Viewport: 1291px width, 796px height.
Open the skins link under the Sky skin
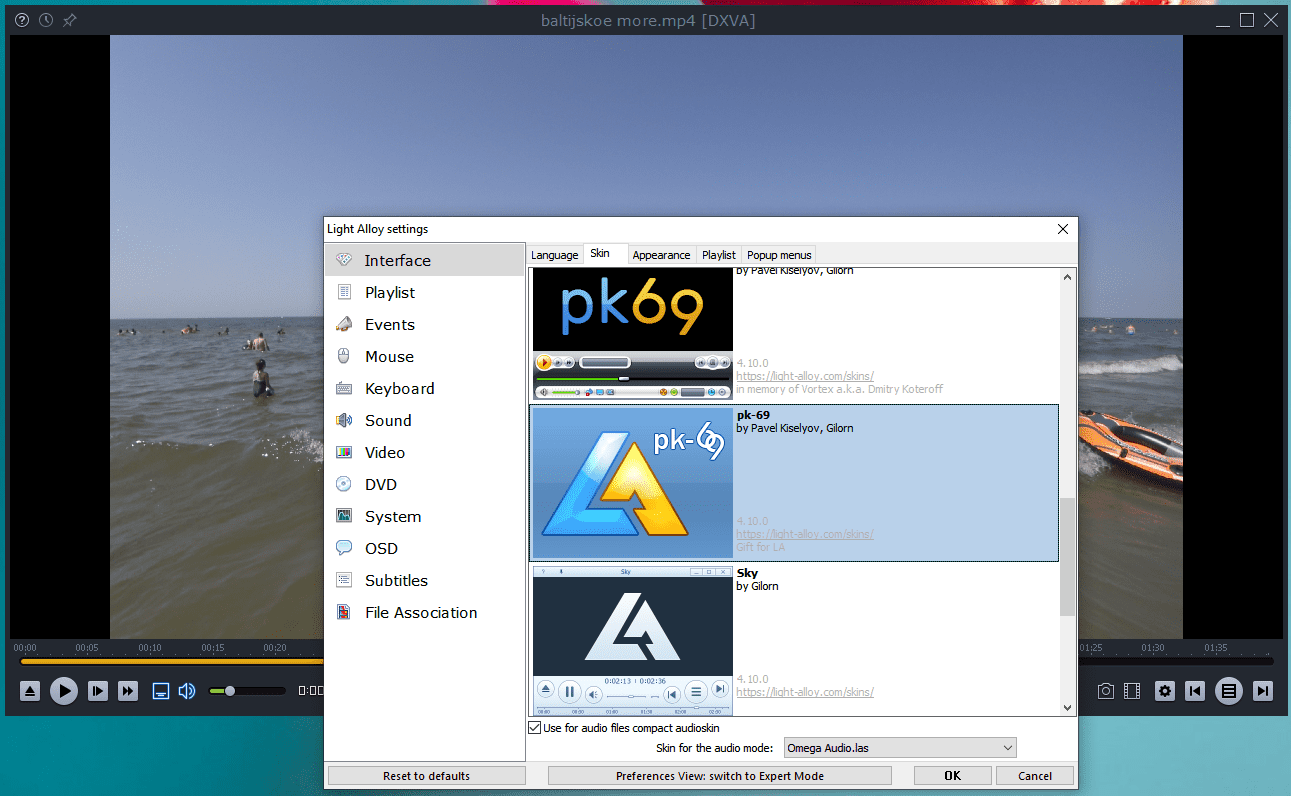coord(805,692)
